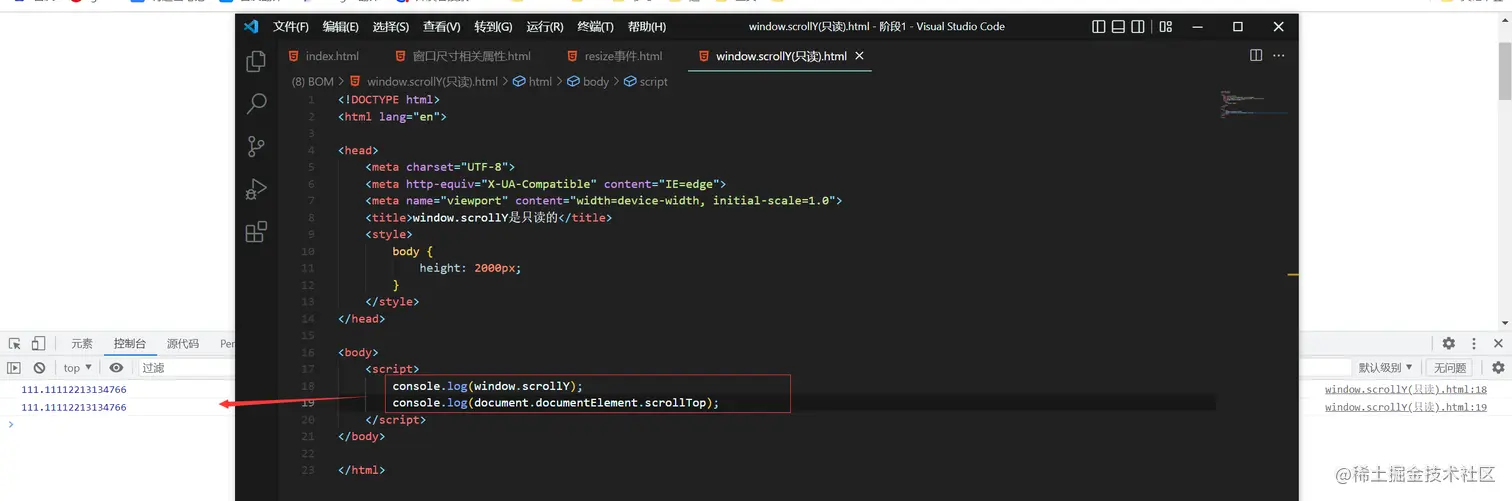Image resolution: width=1512 pixels, height=501 pixels.
Task: Open the 终端(T) menu
Action: pos(595,27)
